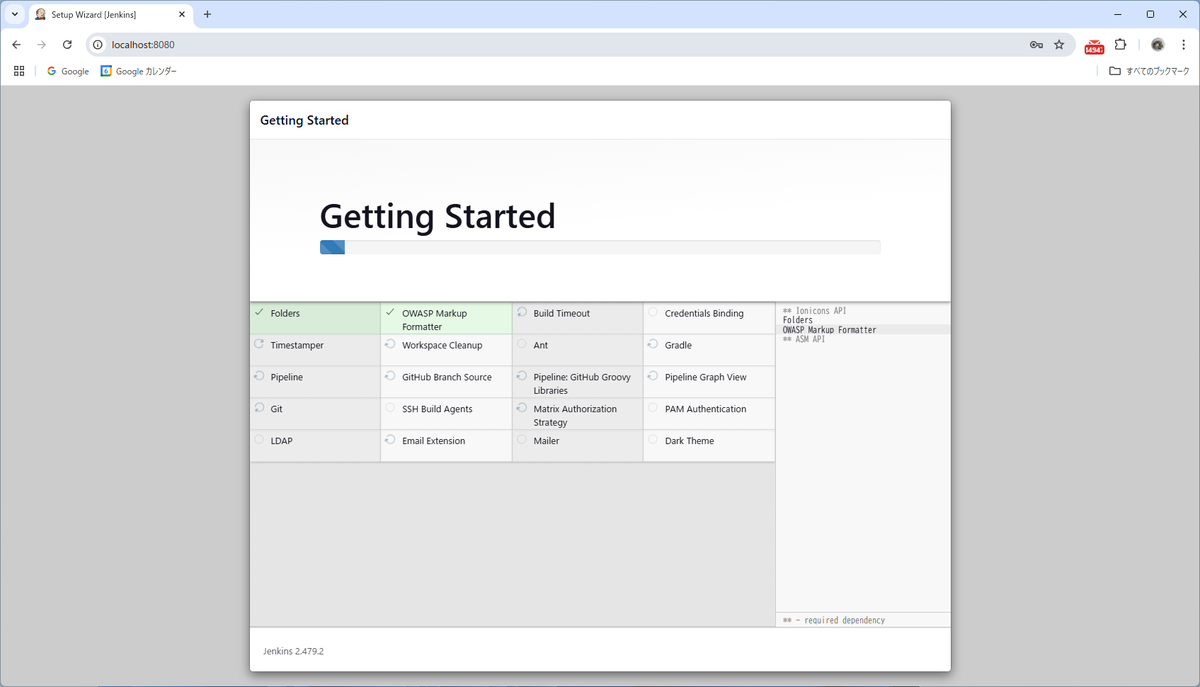Click the SSH Build Agents plugin name
The image size is (1200, 687).
click(x=437, y=409)
